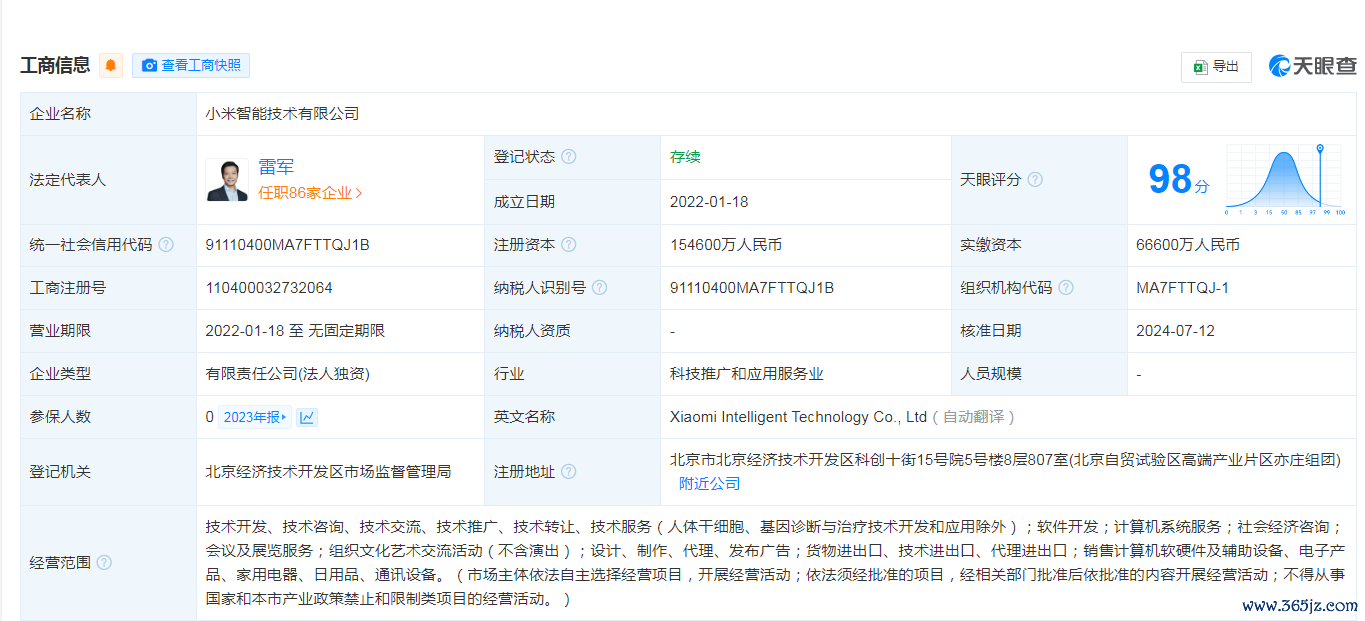Click the 98分 score value

1177,180
